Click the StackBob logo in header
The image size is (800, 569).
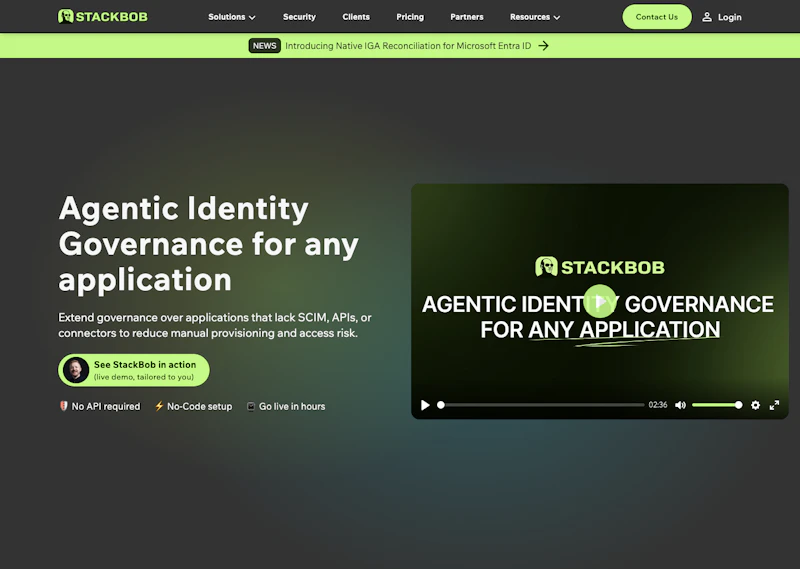(103, 16)
